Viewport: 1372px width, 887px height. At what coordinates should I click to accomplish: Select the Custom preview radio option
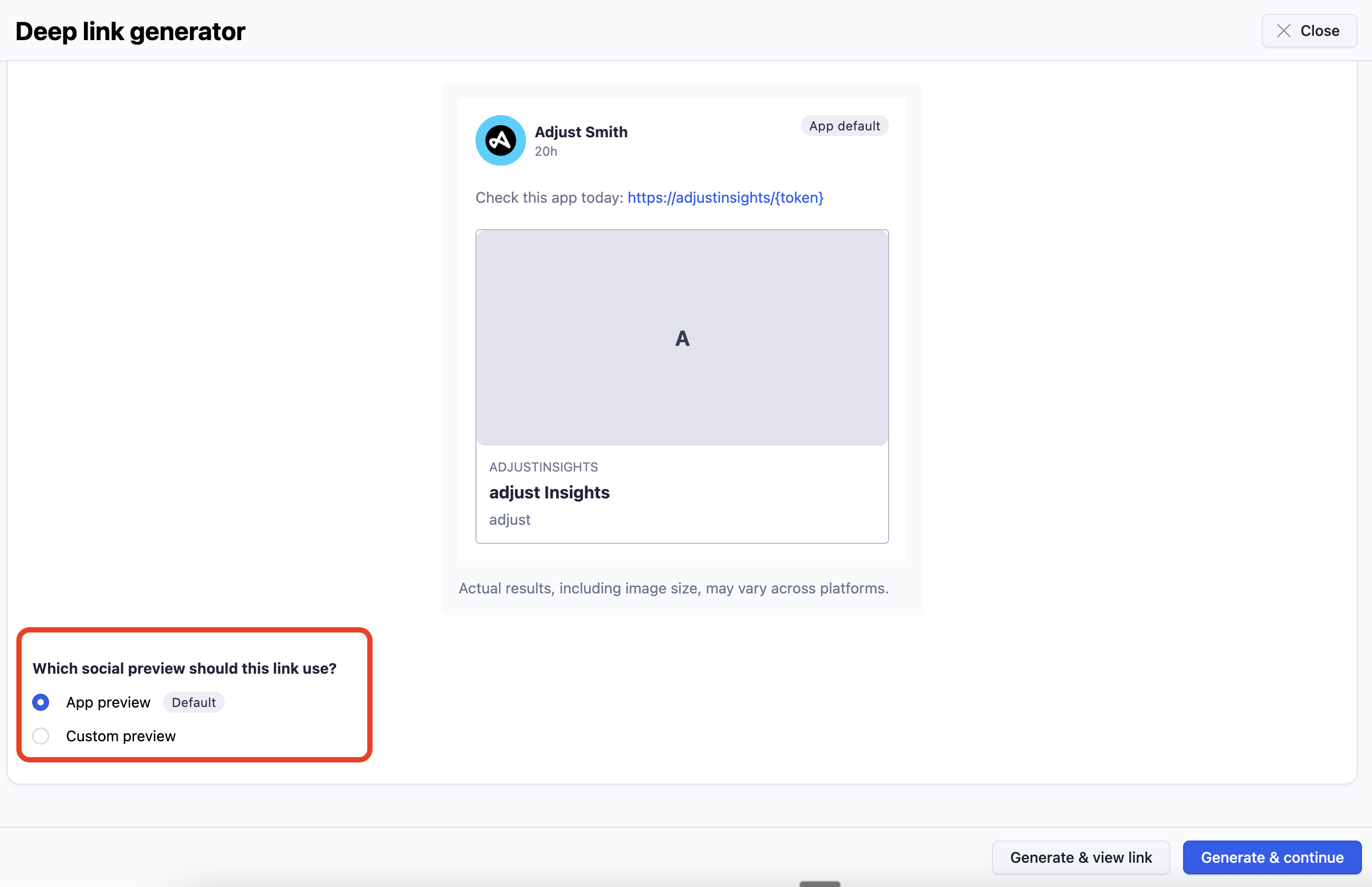41,735
